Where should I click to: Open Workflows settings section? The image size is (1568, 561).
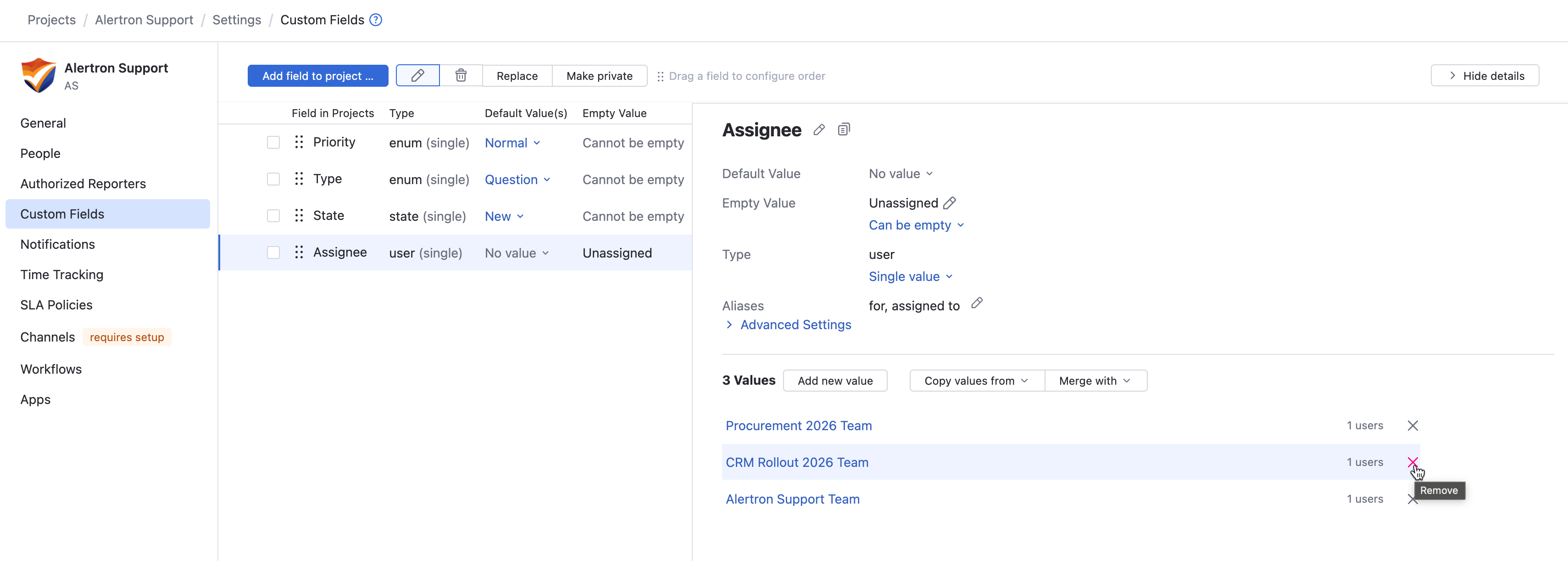click(x=50, y=369)
